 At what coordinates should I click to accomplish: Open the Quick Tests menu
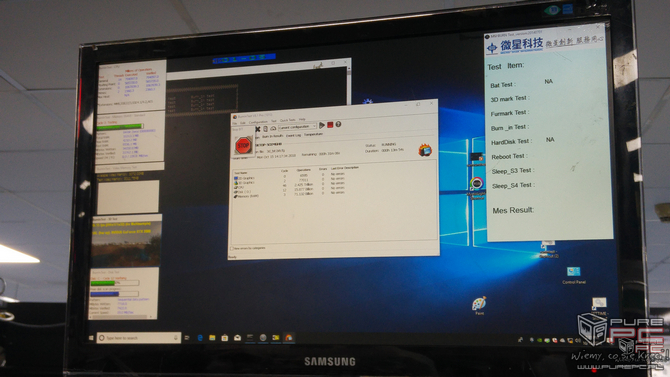(288, 121)
